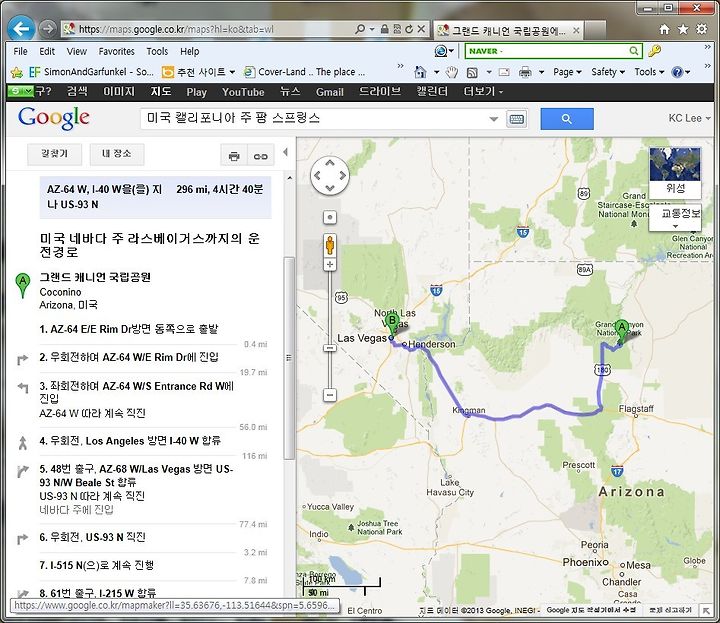Viewport: 720px width, 623px height.
Task: Switch to the 그랜드 캐니언 국립공원 browser tab
Action: coord(509,31)
